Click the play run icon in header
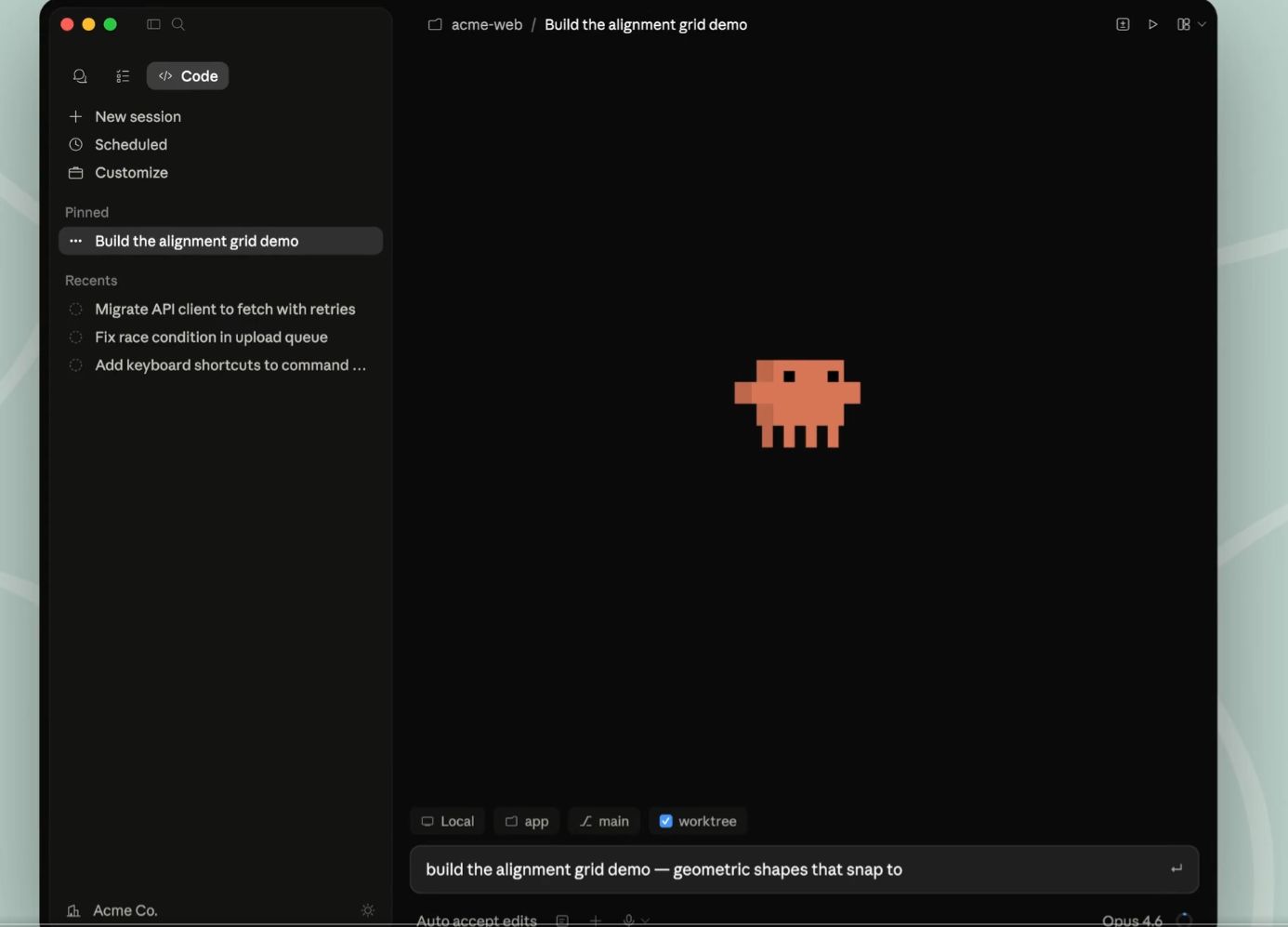This screenshot has width=1288, height=927. pyautogui.click(x=1152, y=24)
